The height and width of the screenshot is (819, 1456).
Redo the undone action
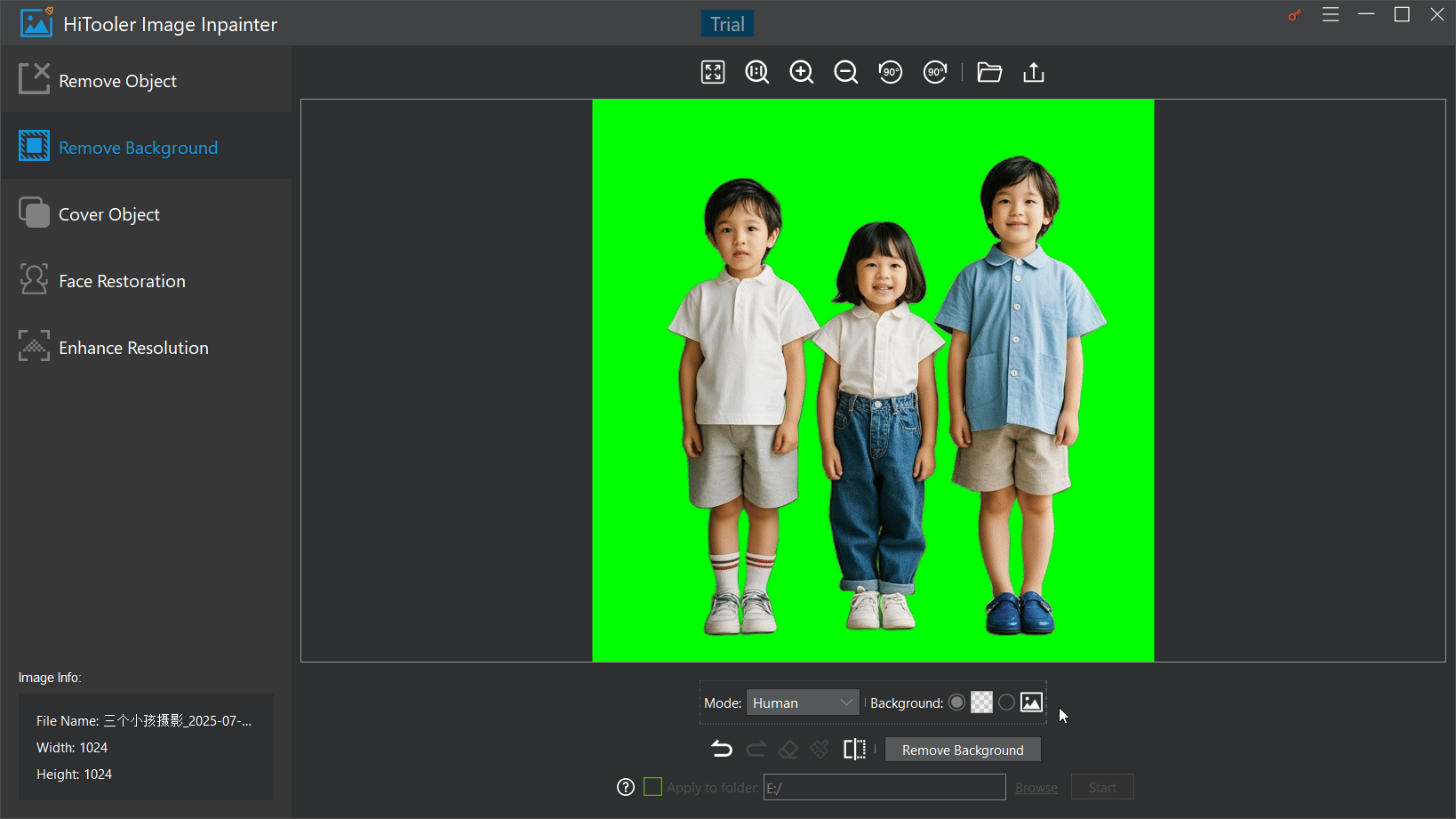tap(756, 750)
